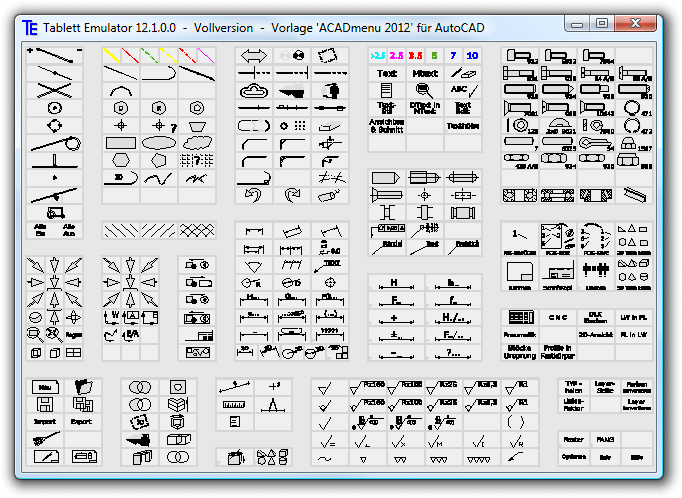This screenshot has height=498, width=682.
Task: Choose the tangent-to-circle line icon
Action: [54, 143]
